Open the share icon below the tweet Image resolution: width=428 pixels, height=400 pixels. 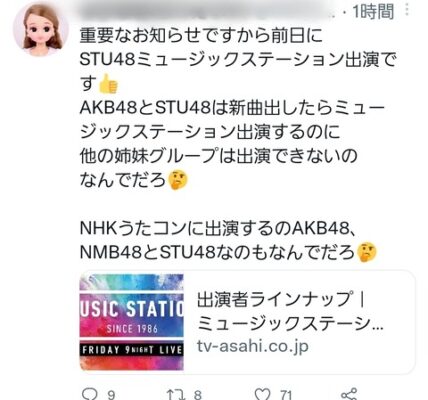tap(349, 394)
